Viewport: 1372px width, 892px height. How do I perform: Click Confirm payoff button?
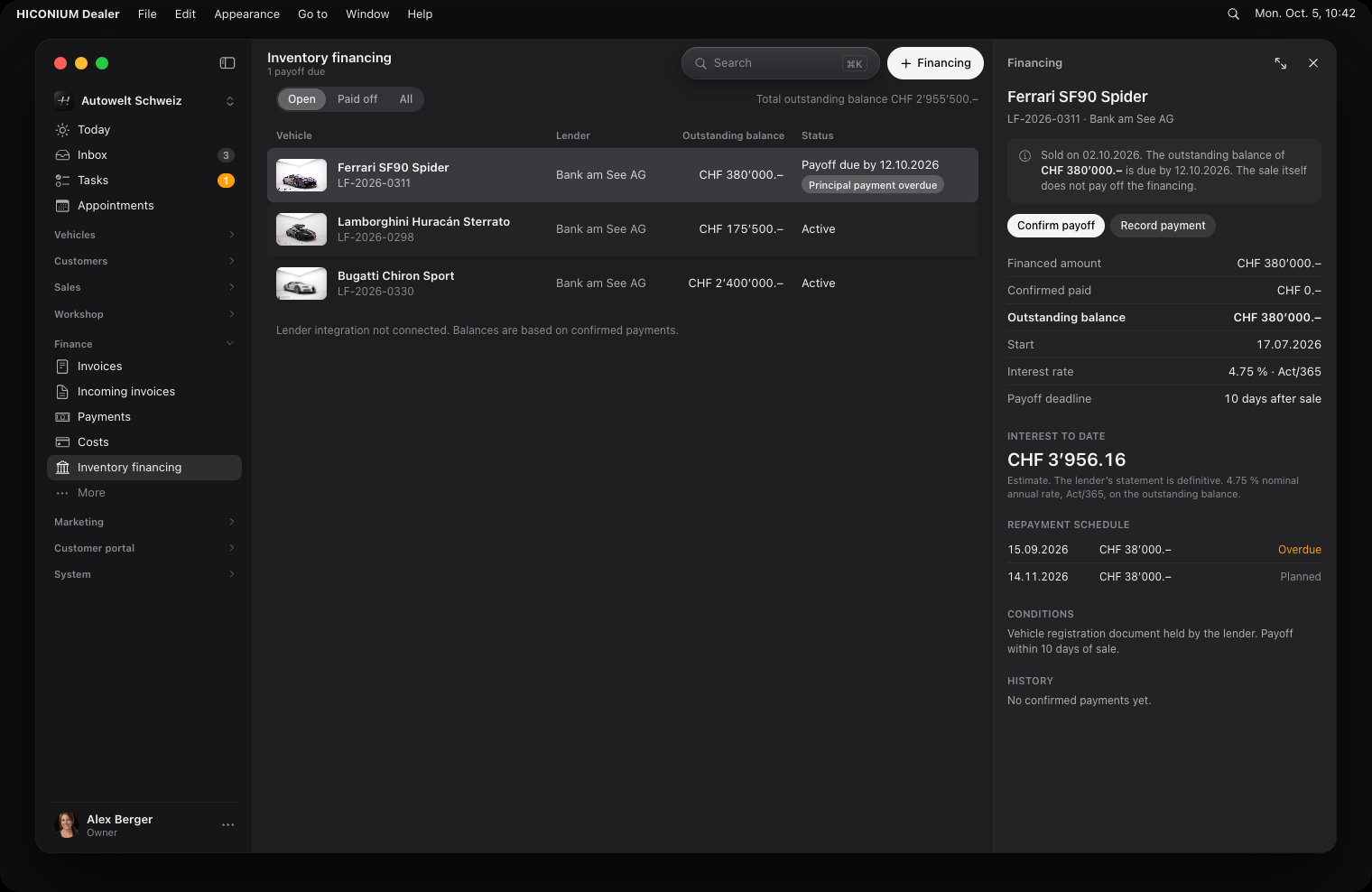pos(1056,226)
